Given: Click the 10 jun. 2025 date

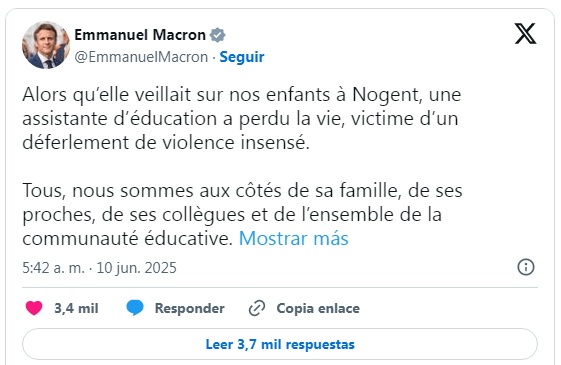Looking at the screenshot, I should (136, 268).
